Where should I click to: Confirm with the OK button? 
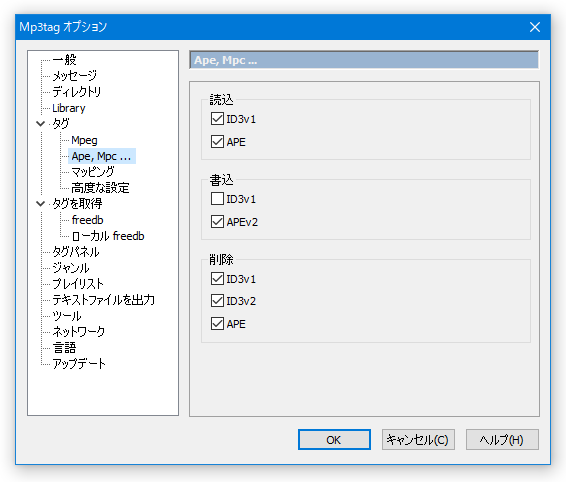coord(334,439)
